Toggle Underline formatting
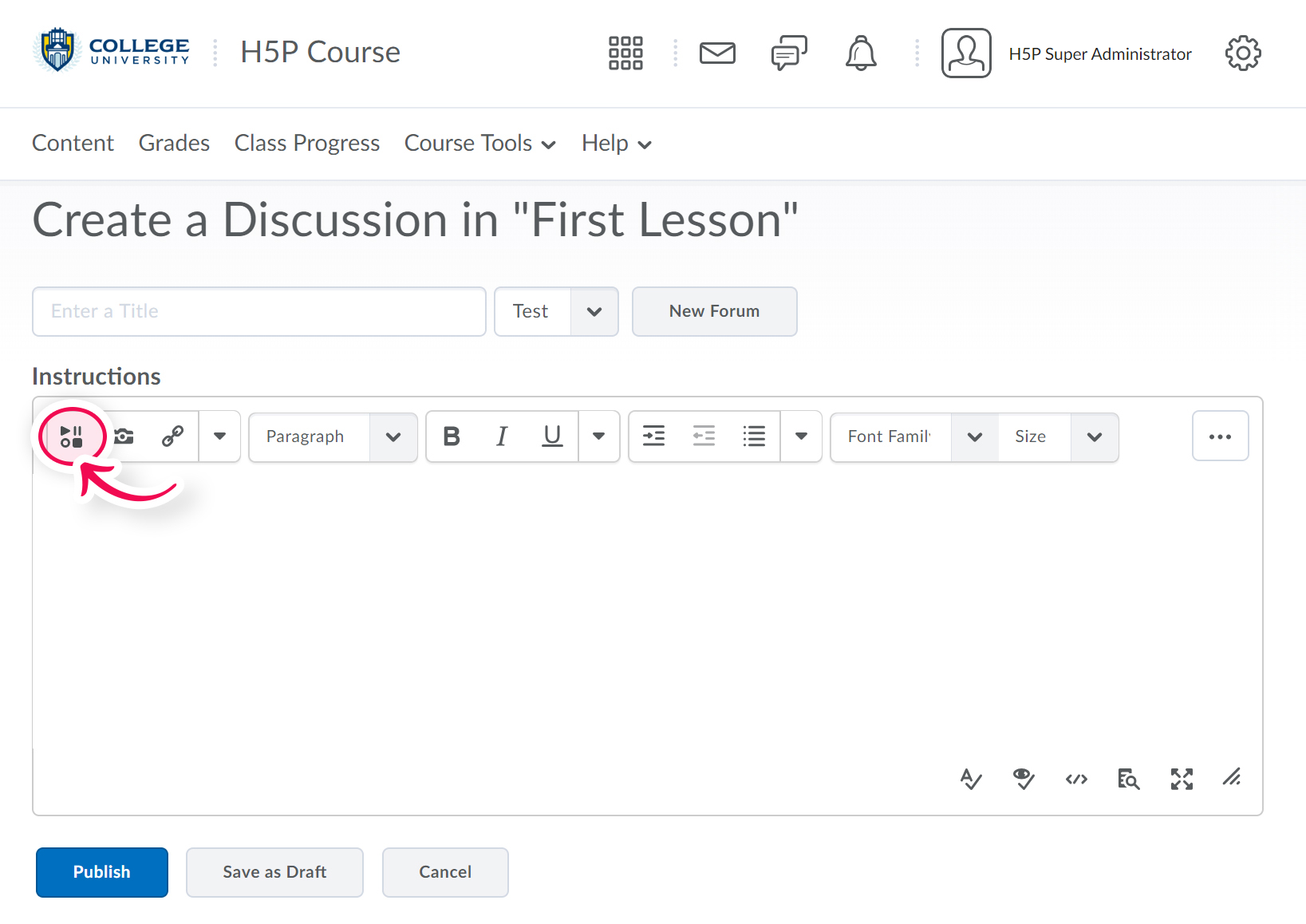 552,436
